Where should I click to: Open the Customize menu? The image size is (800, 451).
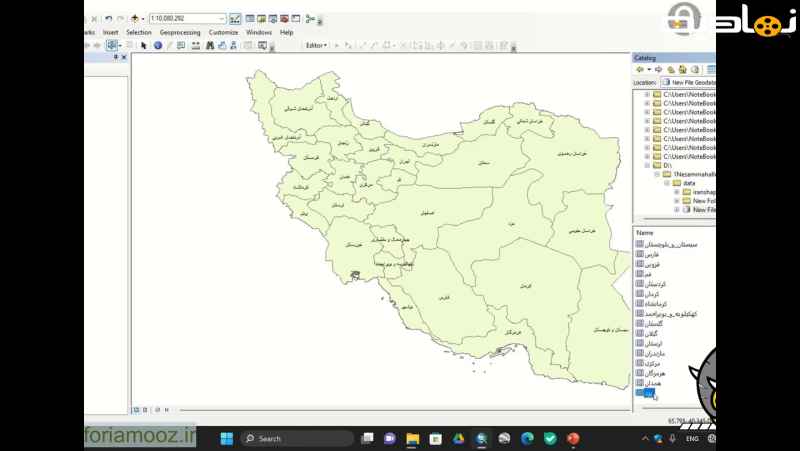[x=223, y=32]
